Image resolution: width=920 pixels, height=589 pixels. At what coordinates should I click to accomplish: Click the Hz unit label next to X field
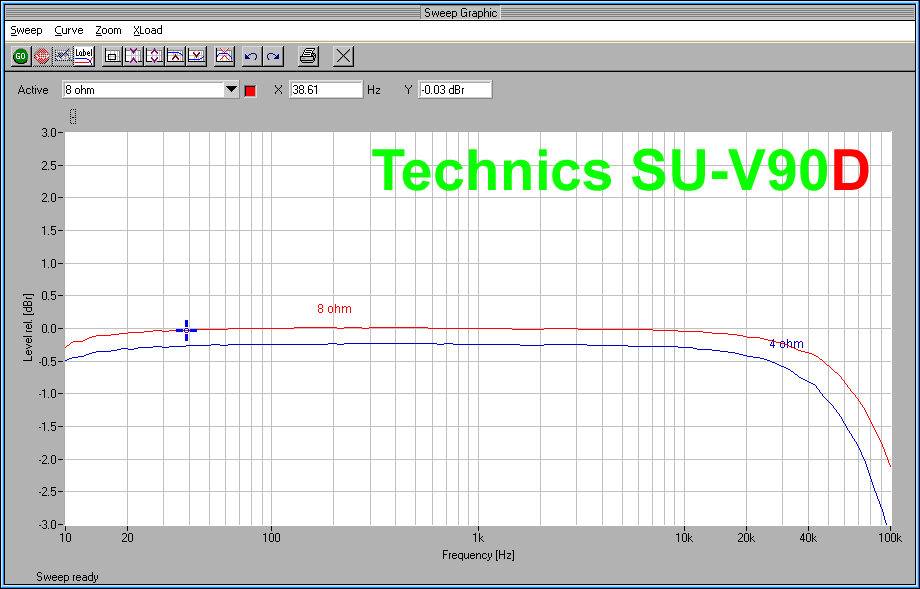374,90
